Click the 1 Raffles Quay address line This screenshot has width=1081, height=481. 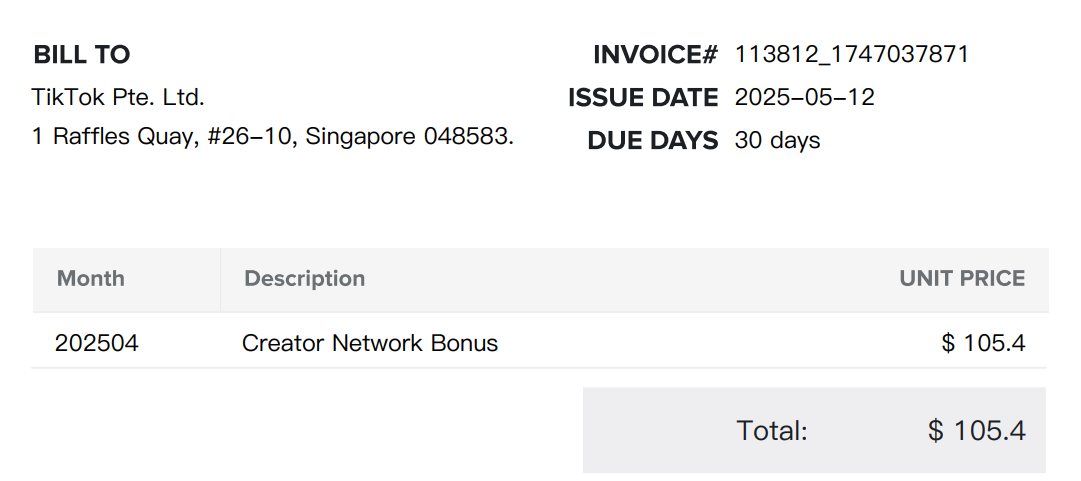273,136
